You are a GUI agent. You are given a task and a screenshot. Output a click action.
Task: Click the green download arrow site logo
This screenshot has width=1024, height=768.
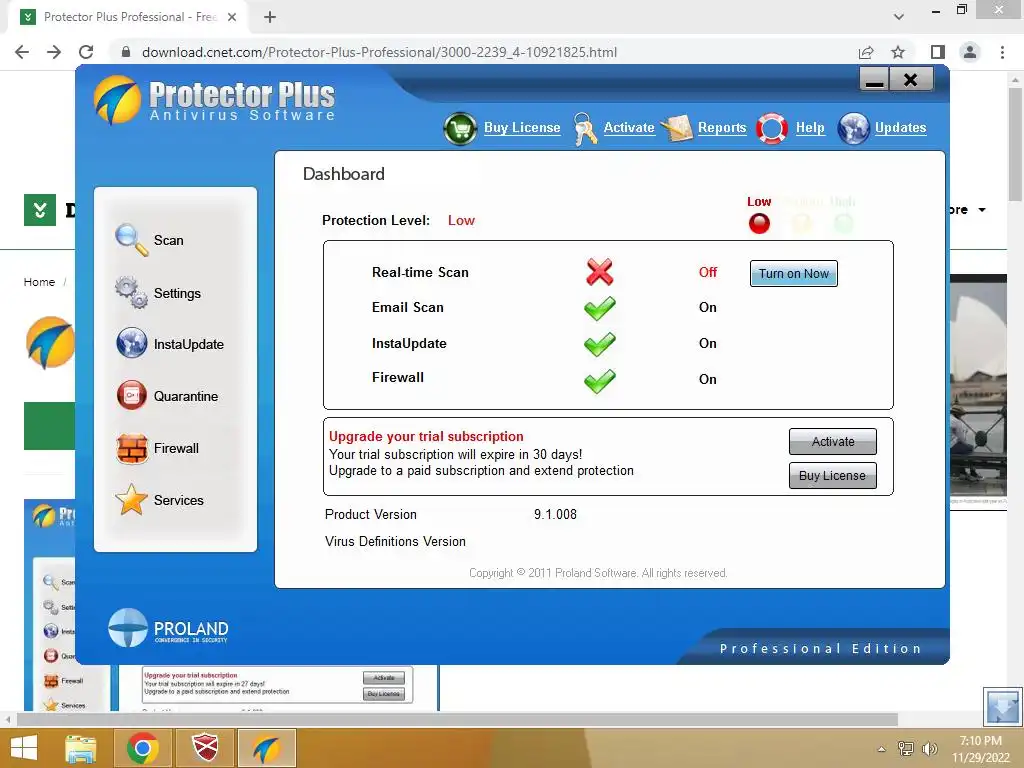click(40, 210)
